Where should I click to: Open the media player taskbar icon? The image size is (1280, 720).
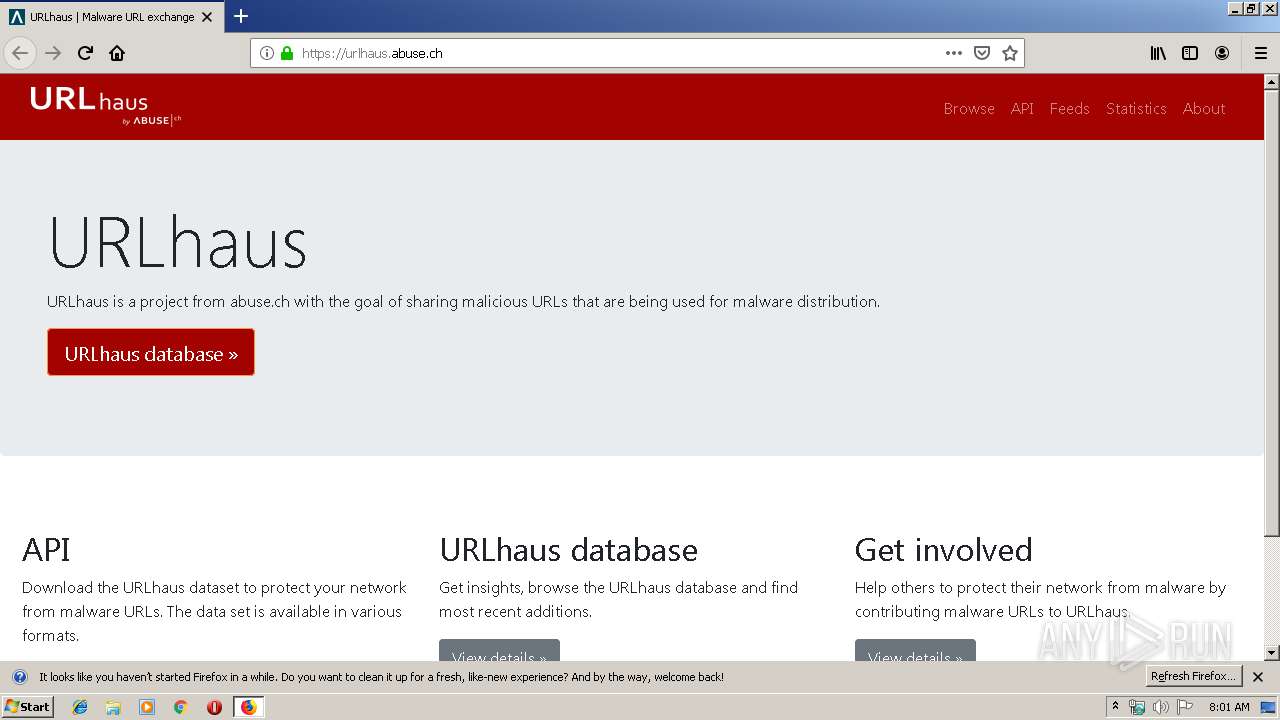[147, 707]
